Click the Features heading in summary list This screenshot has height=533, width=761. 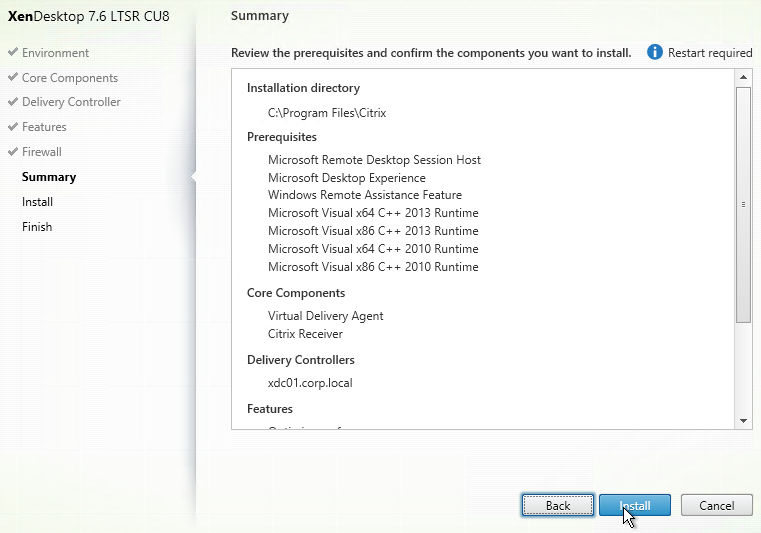tap(270, 409)
